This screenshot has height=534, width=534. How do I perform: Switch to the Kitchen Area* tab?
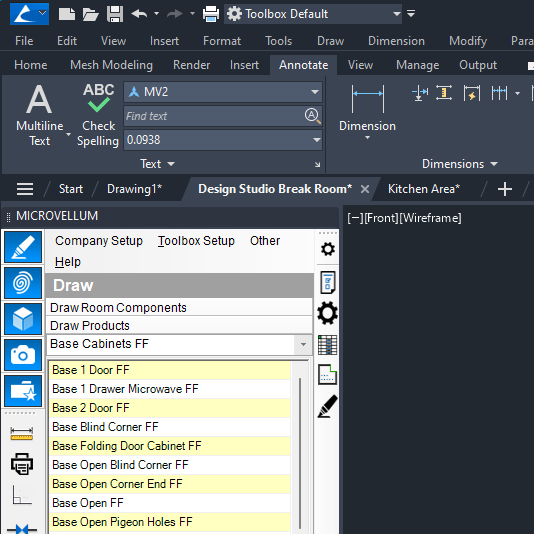[424, 189]
